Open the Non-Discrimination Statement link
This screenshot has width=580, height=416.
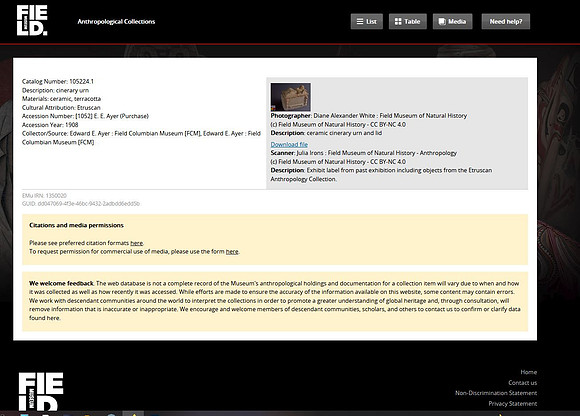click(x=496, y=393)
